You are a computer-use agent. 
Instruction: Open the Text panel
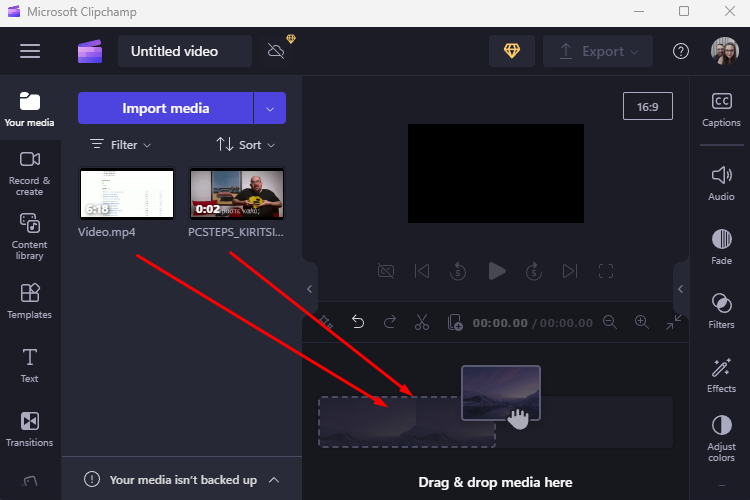coord(30,365)
